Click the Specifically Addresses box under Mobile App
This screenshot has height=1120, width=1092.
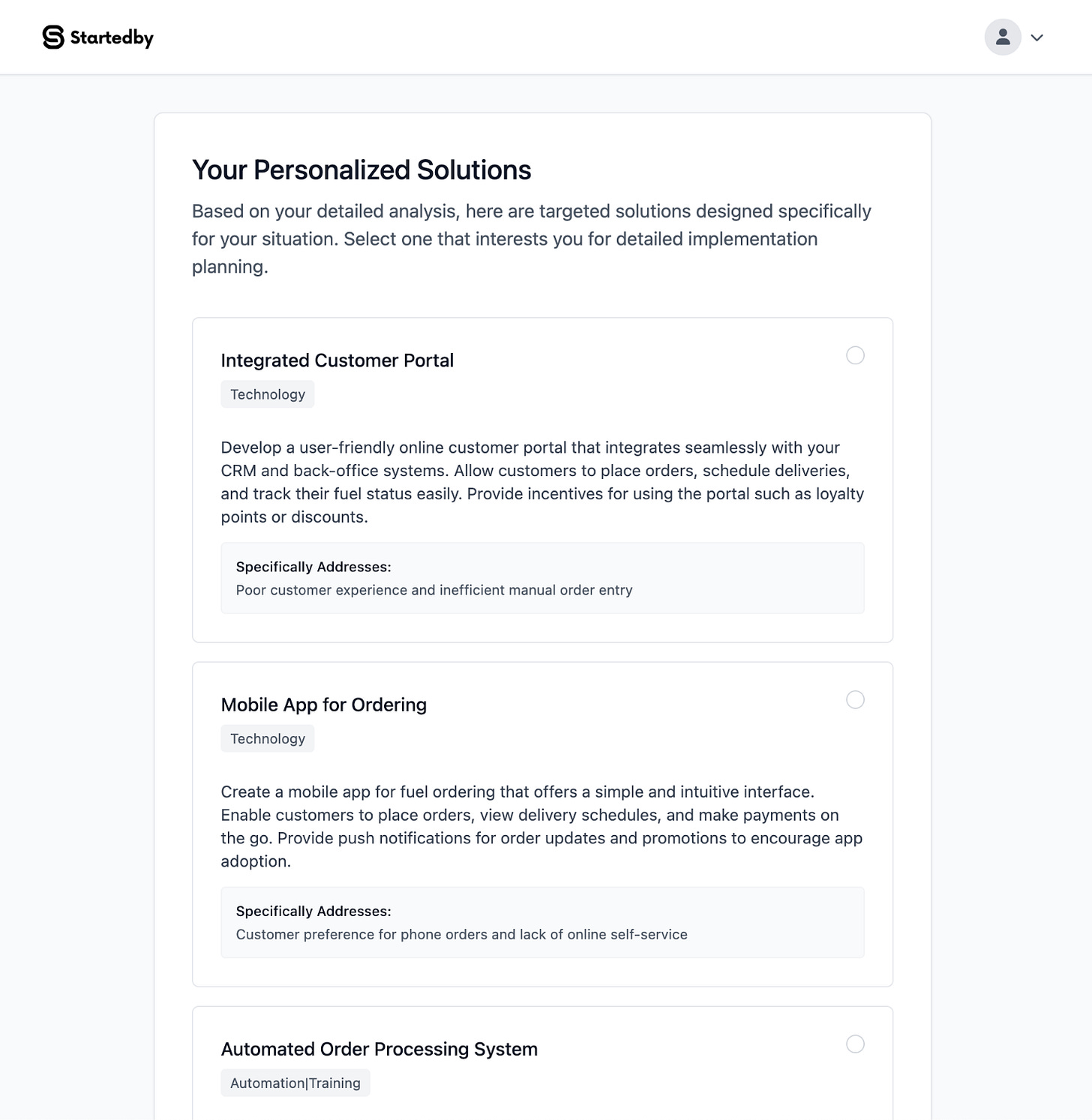coord(542,922)
